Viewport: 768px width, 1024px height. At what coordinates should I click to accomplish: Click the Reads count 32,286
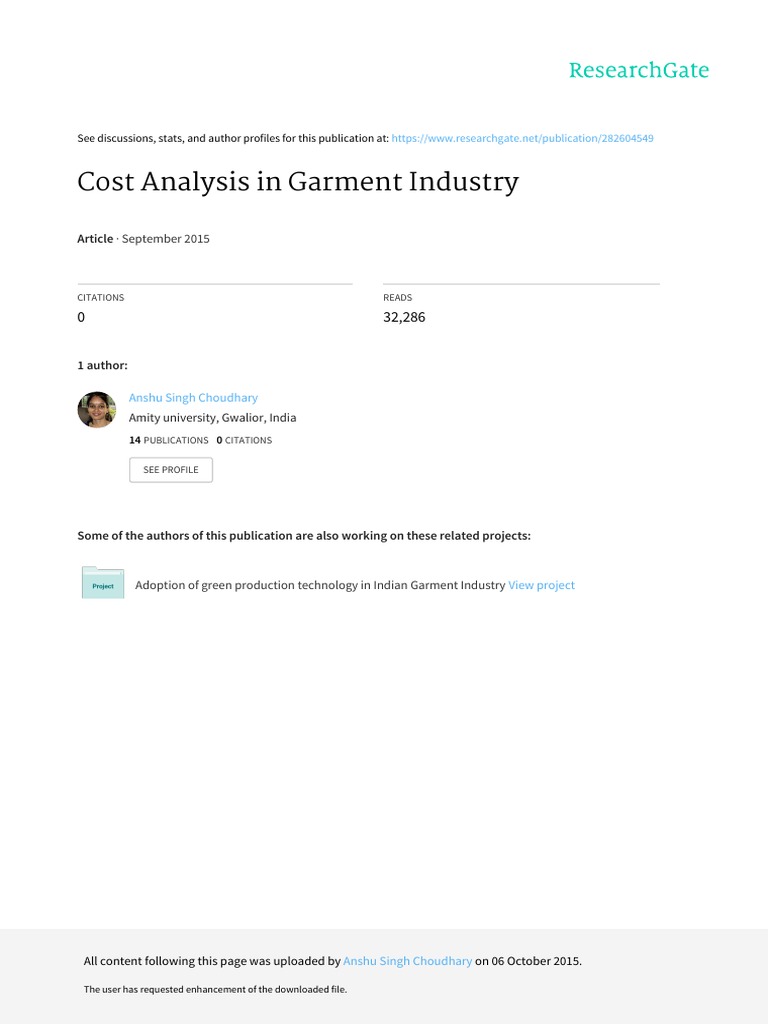(404, 317)
